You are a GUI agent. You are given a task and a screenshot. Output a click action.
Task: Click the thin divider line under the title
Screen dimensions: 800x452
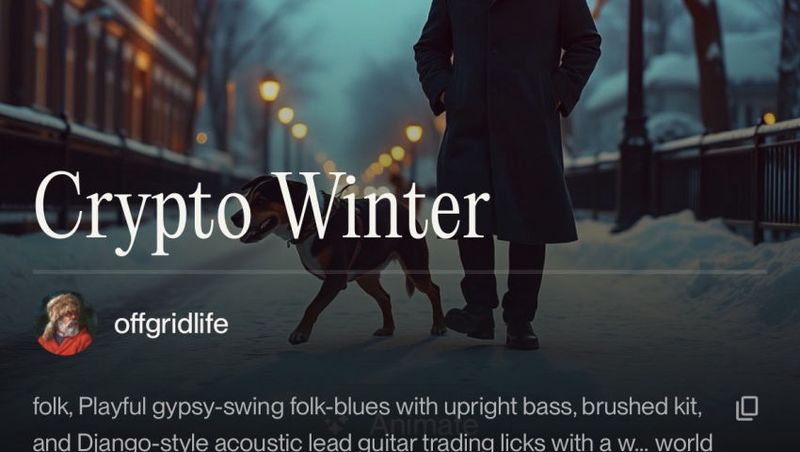(400, 272)
